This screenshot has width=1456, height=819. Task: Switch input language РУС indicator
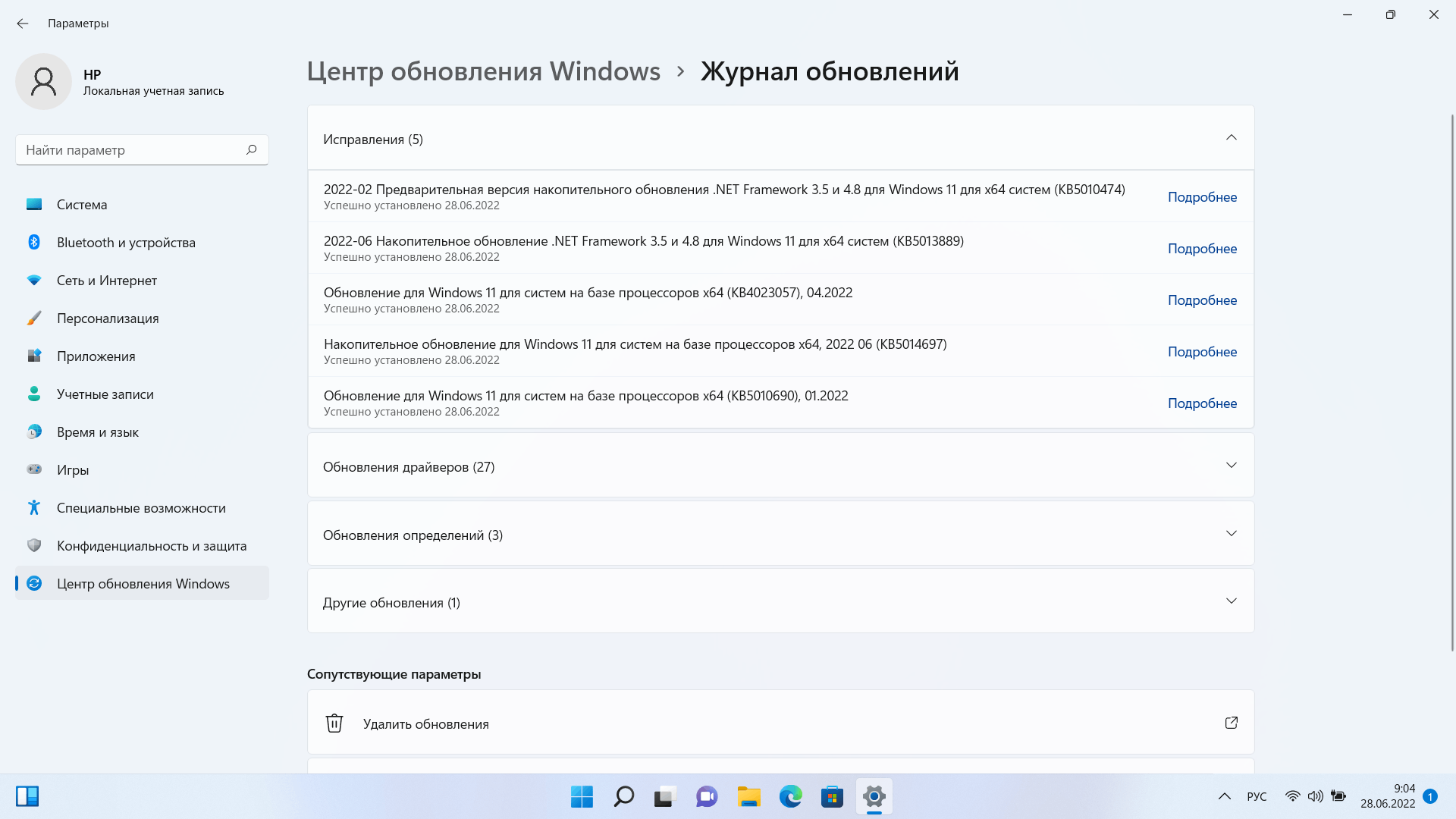1257,796
